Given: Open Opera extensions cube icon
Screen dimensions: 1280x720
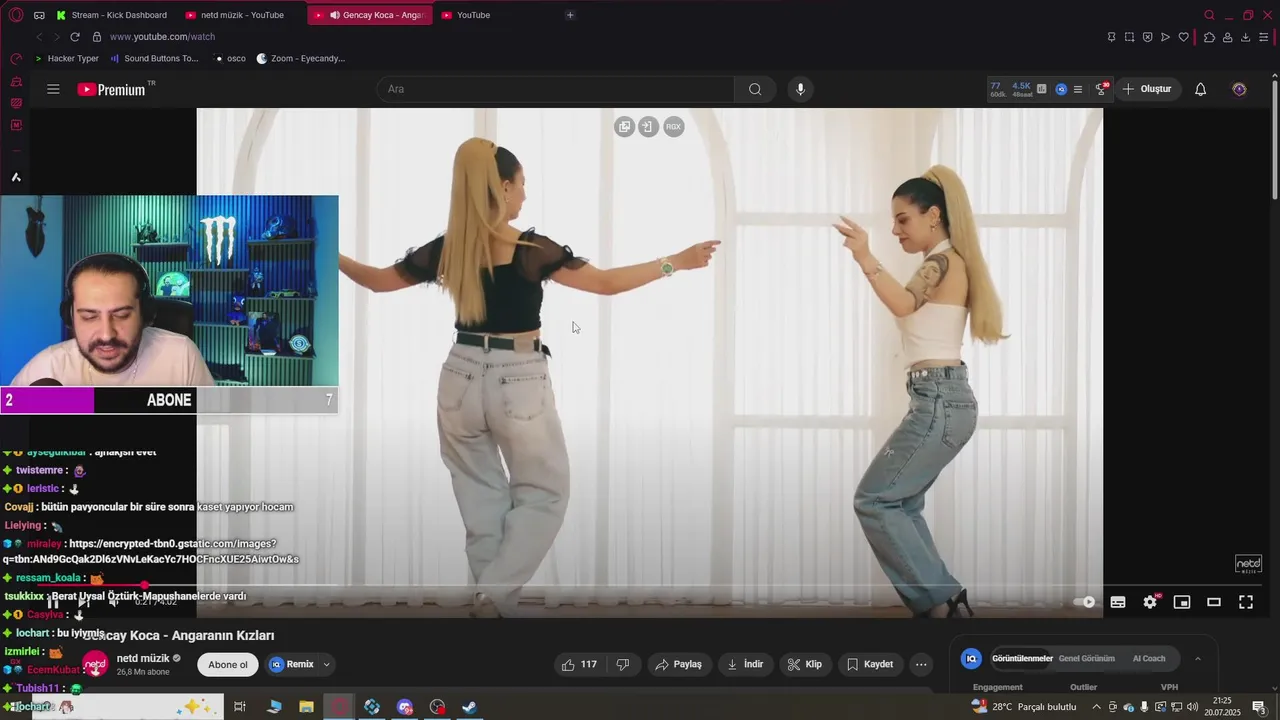Looking at the screenshot, I should 1209,37.
